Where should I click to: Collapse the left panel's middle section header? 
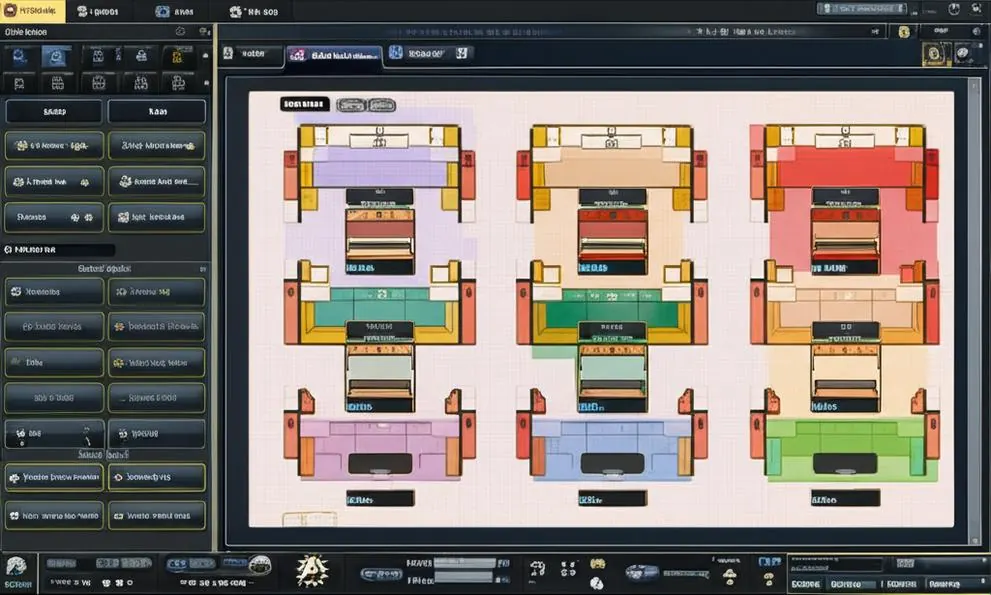[x=106, y=269]
